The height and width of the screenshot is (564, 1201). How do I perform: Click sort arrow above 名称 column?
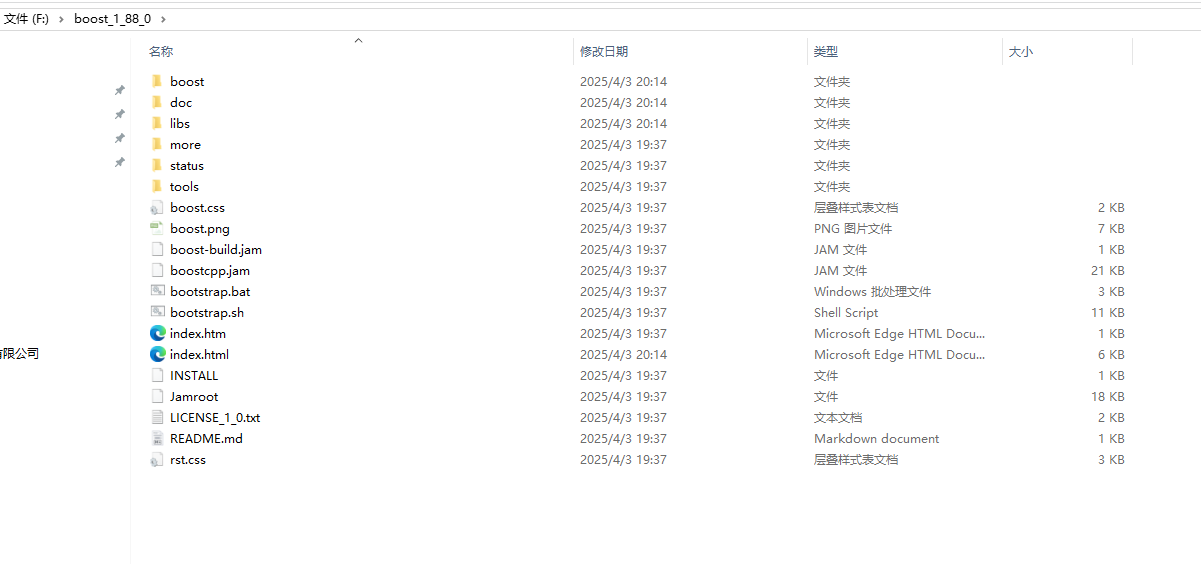[358, 41]
